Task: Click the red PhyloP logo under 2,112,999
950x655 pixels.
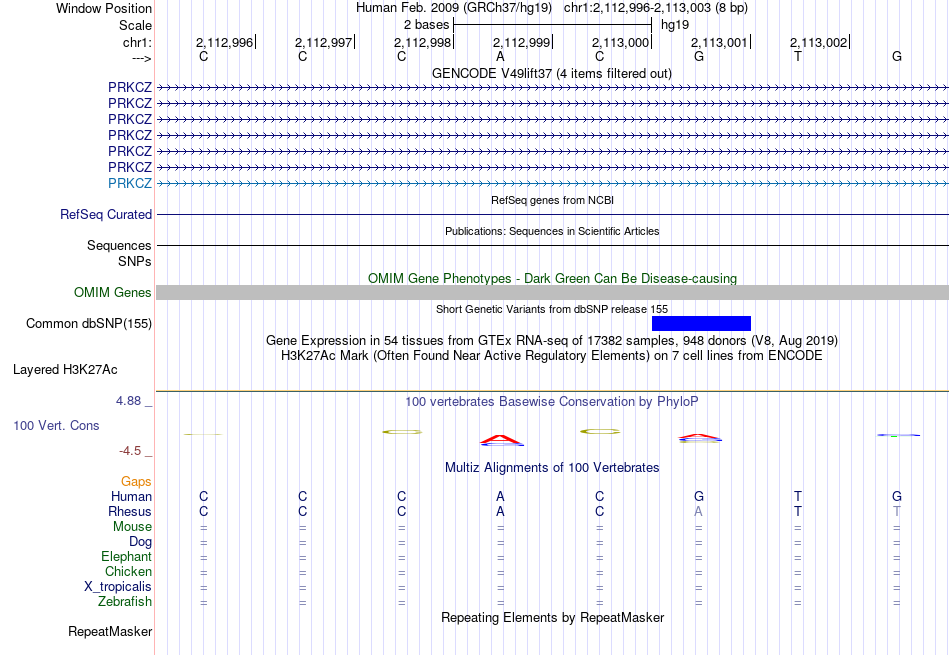Action: point(502,441)
